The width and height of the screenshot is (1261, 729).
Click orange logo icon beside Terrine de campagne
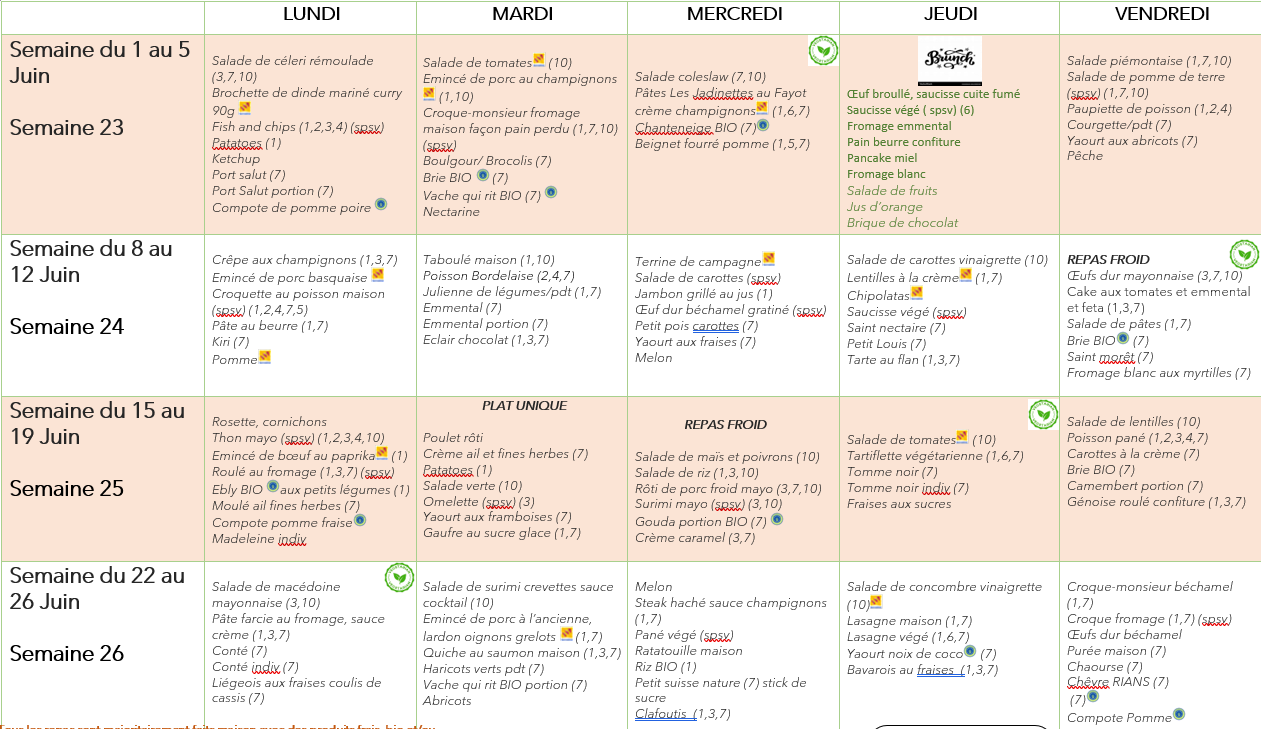(768, 259)
